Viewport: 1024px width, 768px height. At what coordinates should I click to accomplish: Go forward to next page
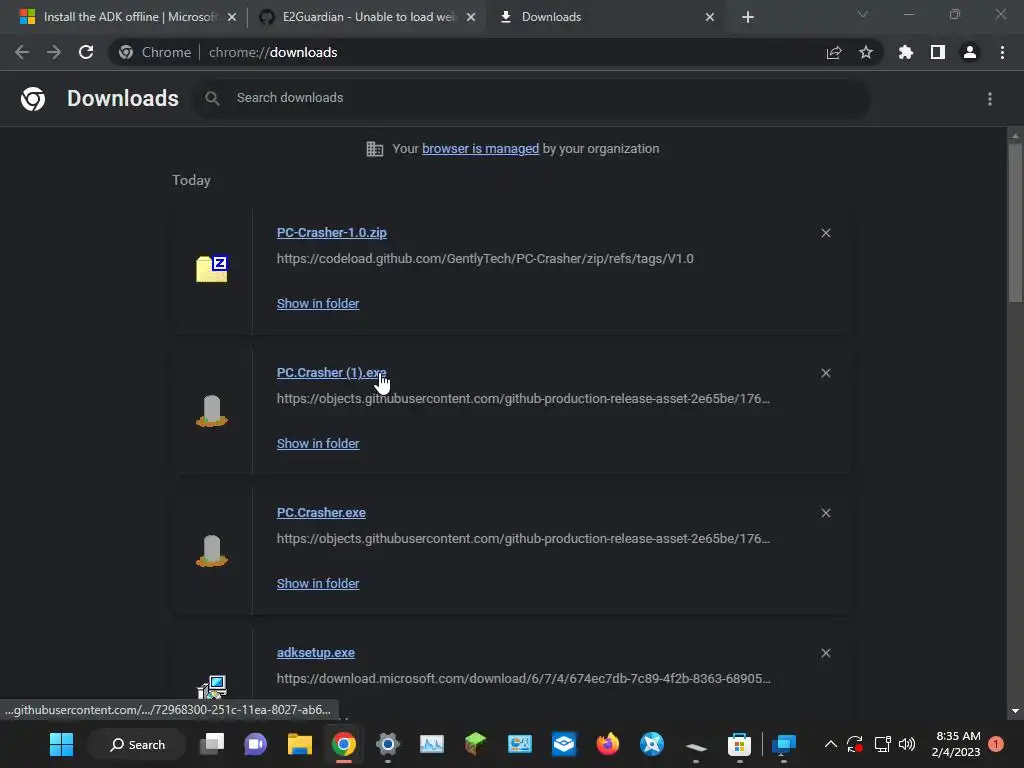pos(54,52)
